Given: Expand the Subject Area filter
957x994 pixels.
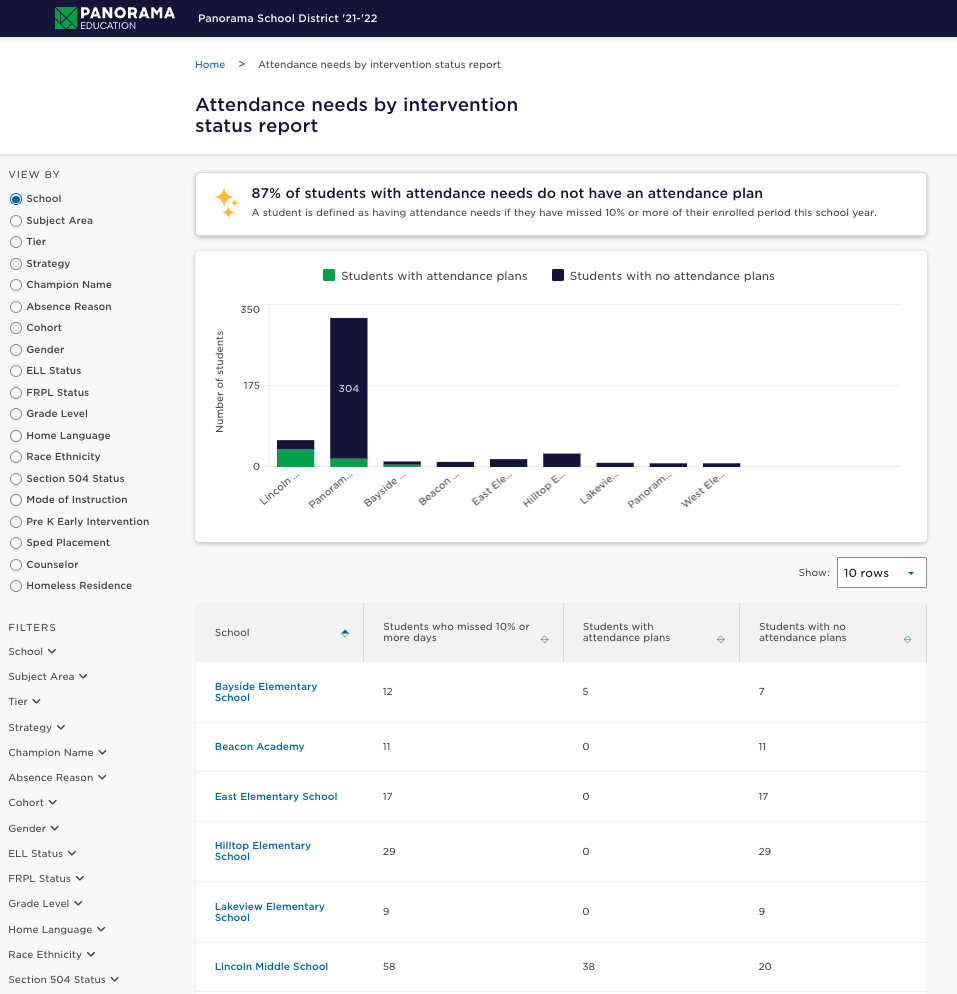Looking at the screenshot, I should pos(48,676).
